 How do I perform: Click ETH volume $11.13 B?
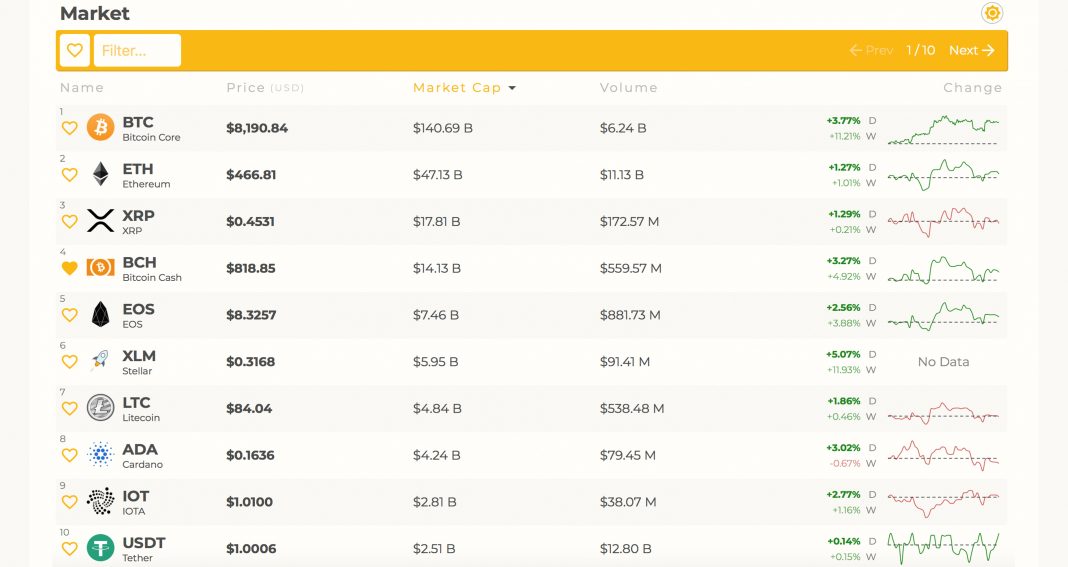coord(621,175)
